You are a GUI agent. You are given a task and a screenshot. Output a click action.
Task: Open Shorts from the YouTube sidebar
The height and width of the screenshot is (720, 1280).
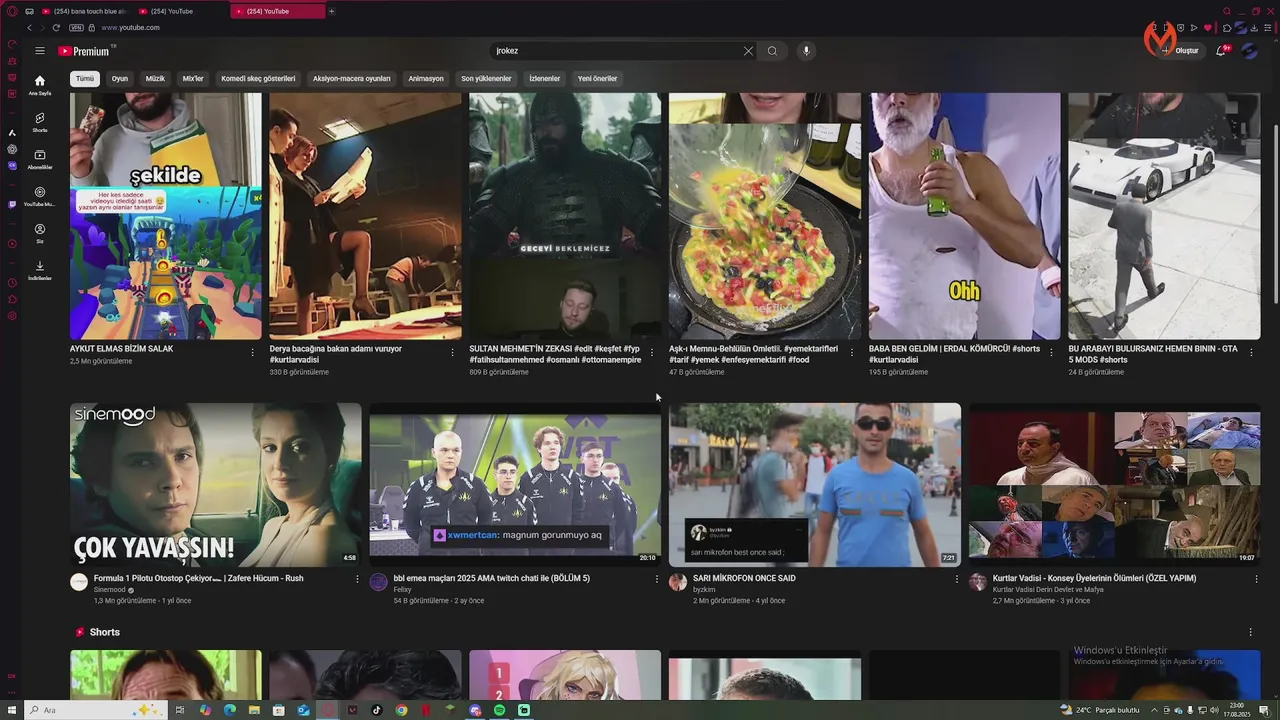(40, 122)
